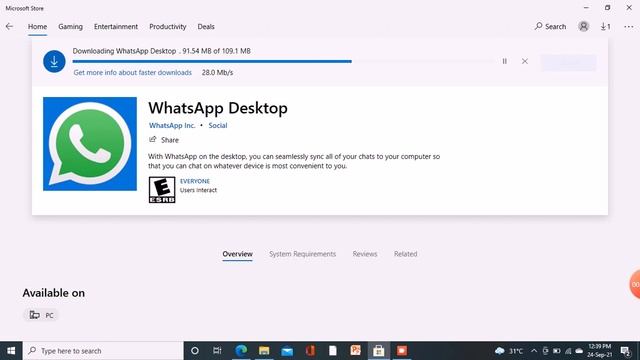This screenshot has width=640, height=360.
Task: Open Search in the Store
Action: (x=550, y=27)
